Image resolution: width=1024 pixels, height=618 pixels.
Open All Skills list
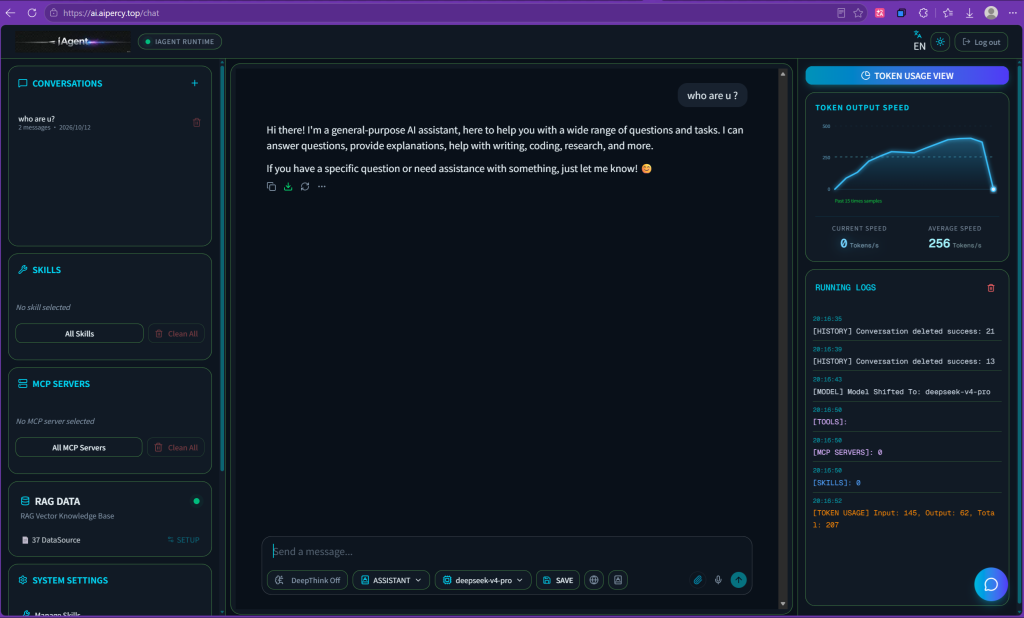79,334
